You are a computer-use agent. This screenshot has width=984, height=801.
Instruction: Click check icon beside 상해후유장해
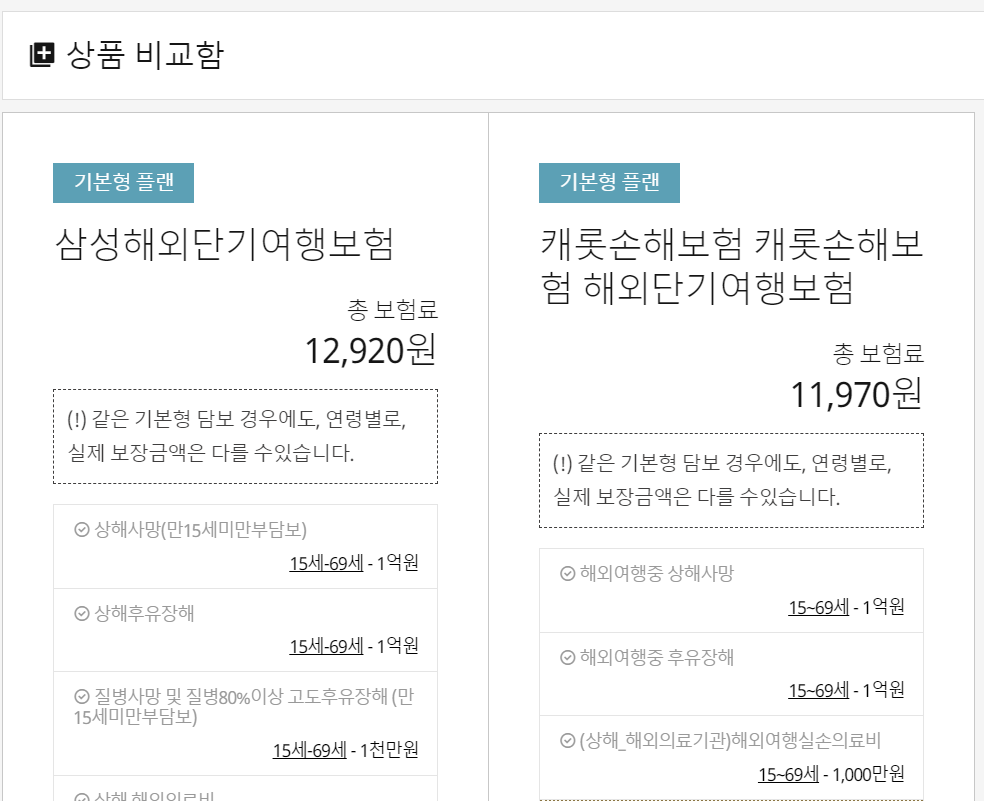82,613
